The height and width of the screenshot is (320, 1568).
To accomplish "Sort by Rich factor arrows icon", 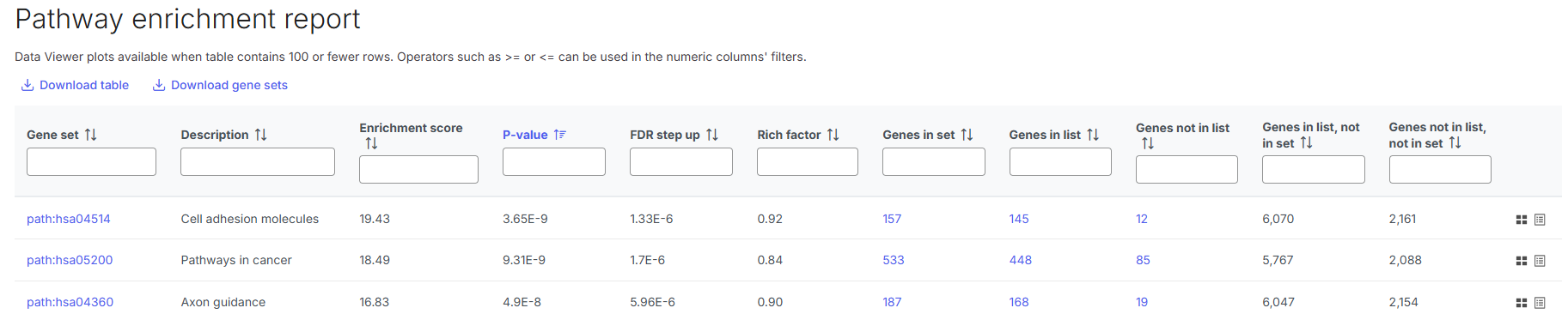I will point(833,135).
